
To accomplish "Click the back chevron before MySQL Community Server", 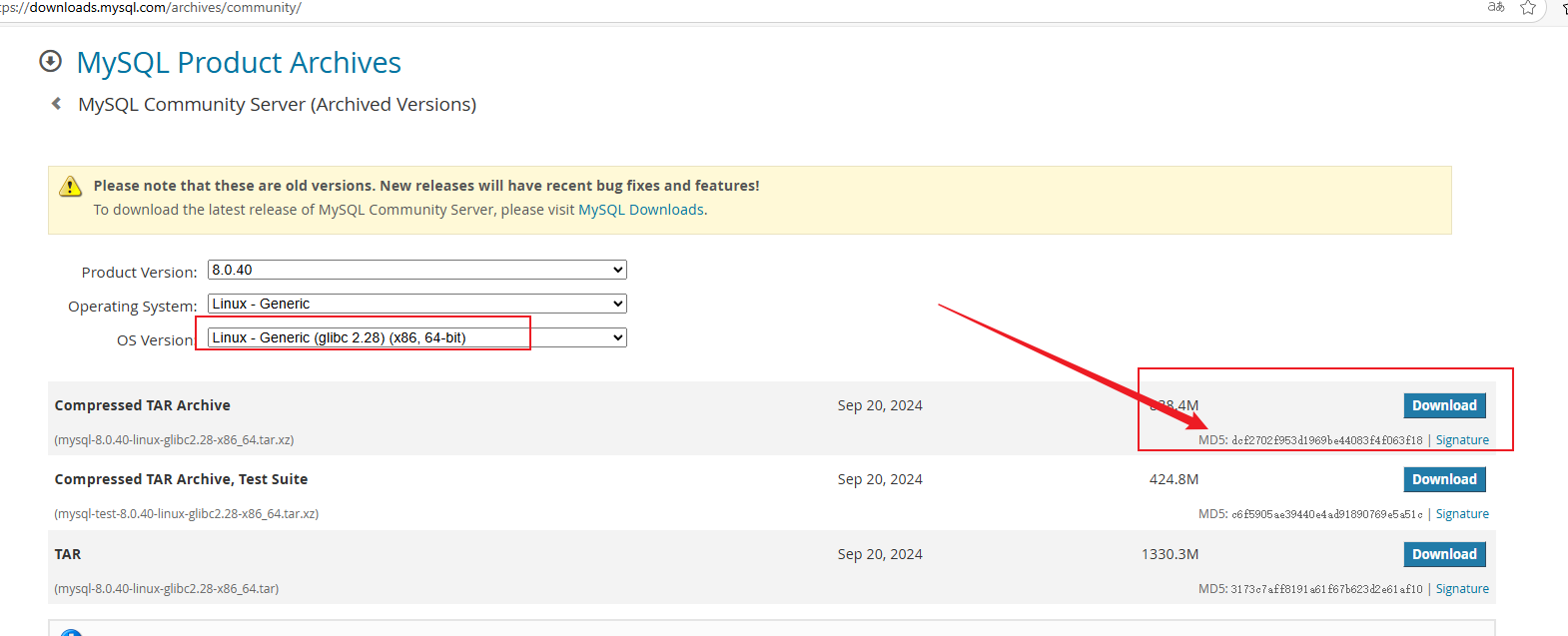I will tap(57, 104).
